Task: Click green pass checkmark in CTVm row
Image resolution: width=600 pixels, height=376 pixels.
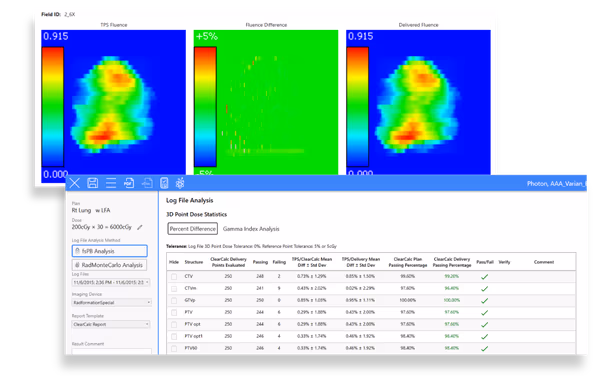Action: coord(484,289)
